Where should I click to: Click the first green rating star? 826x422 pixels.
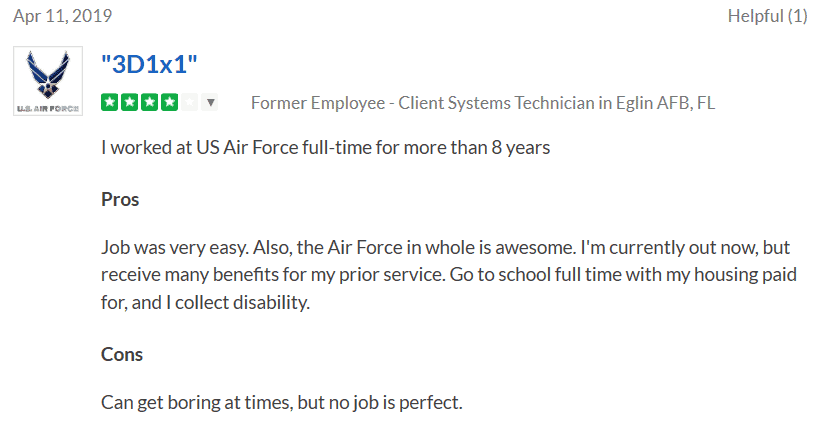(x=108, y=102)
